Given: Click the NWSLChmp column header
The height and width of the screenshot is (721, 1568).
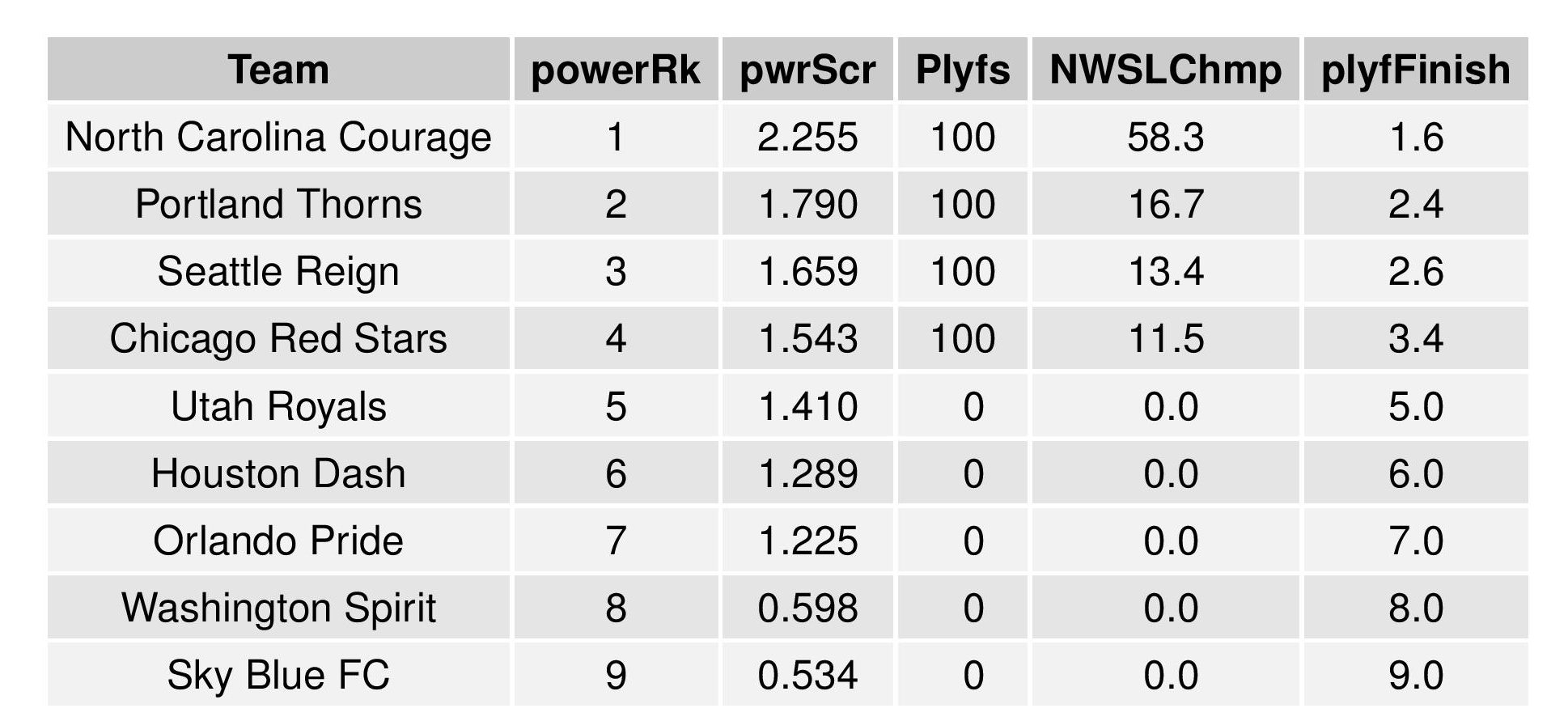Looking at the screenshot, I should click(x=1165, y=70).
